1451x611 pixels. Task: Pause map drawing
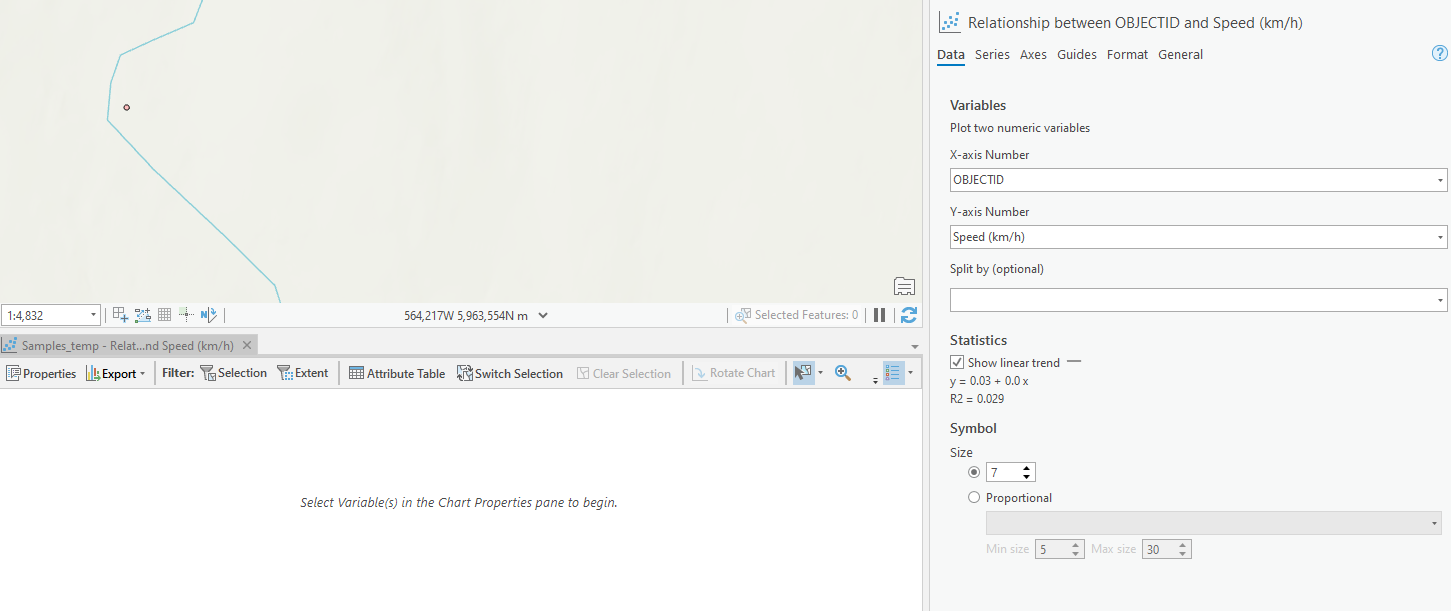(879, 315)
